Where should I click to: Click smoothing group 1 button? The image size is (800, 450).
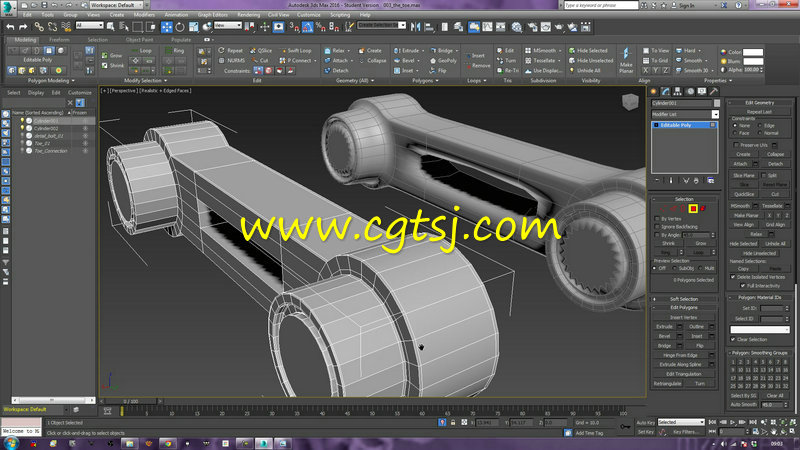pyautogui.click(x=733, y=362)
